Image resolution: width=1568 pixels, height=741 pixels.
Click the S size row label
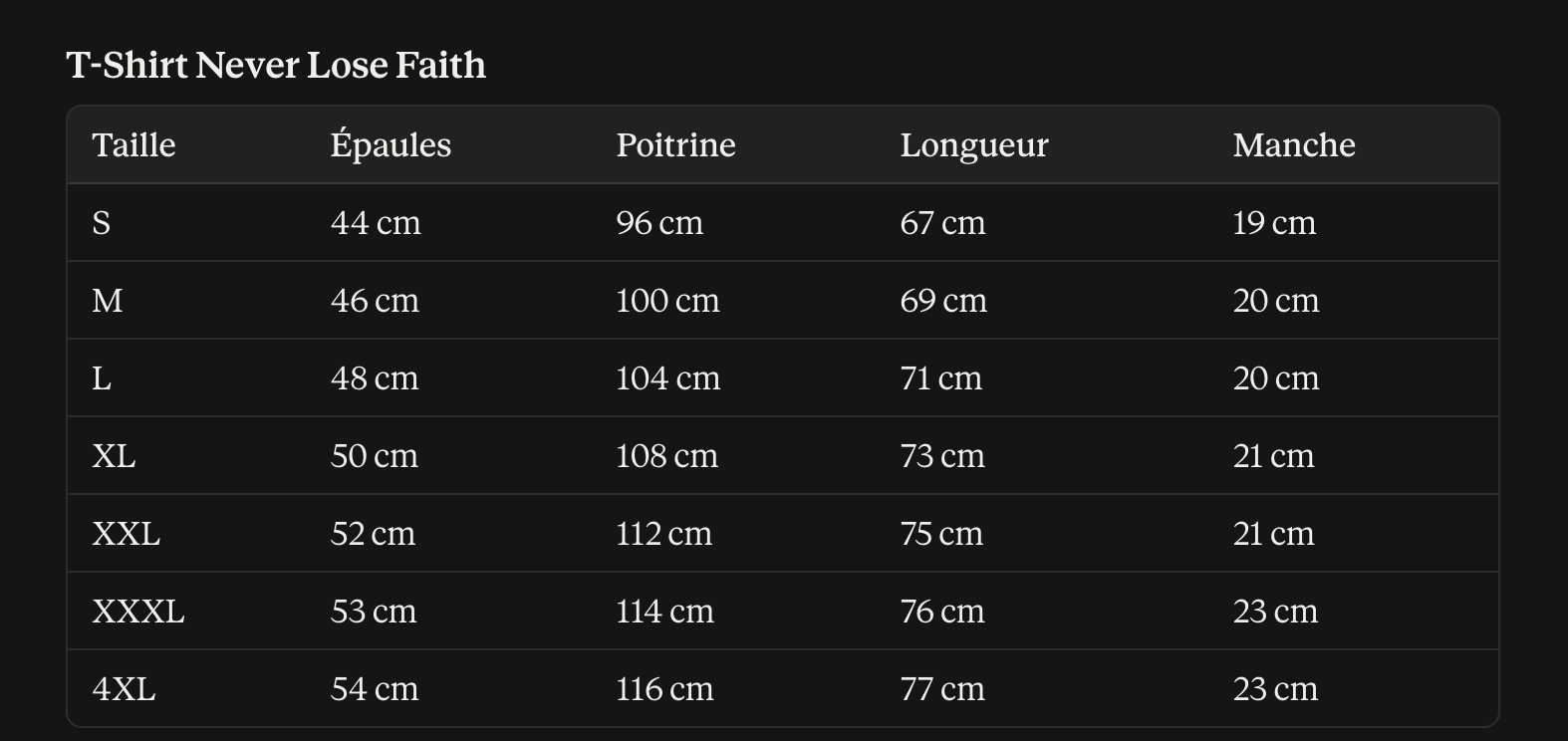(x=101, y=223)
